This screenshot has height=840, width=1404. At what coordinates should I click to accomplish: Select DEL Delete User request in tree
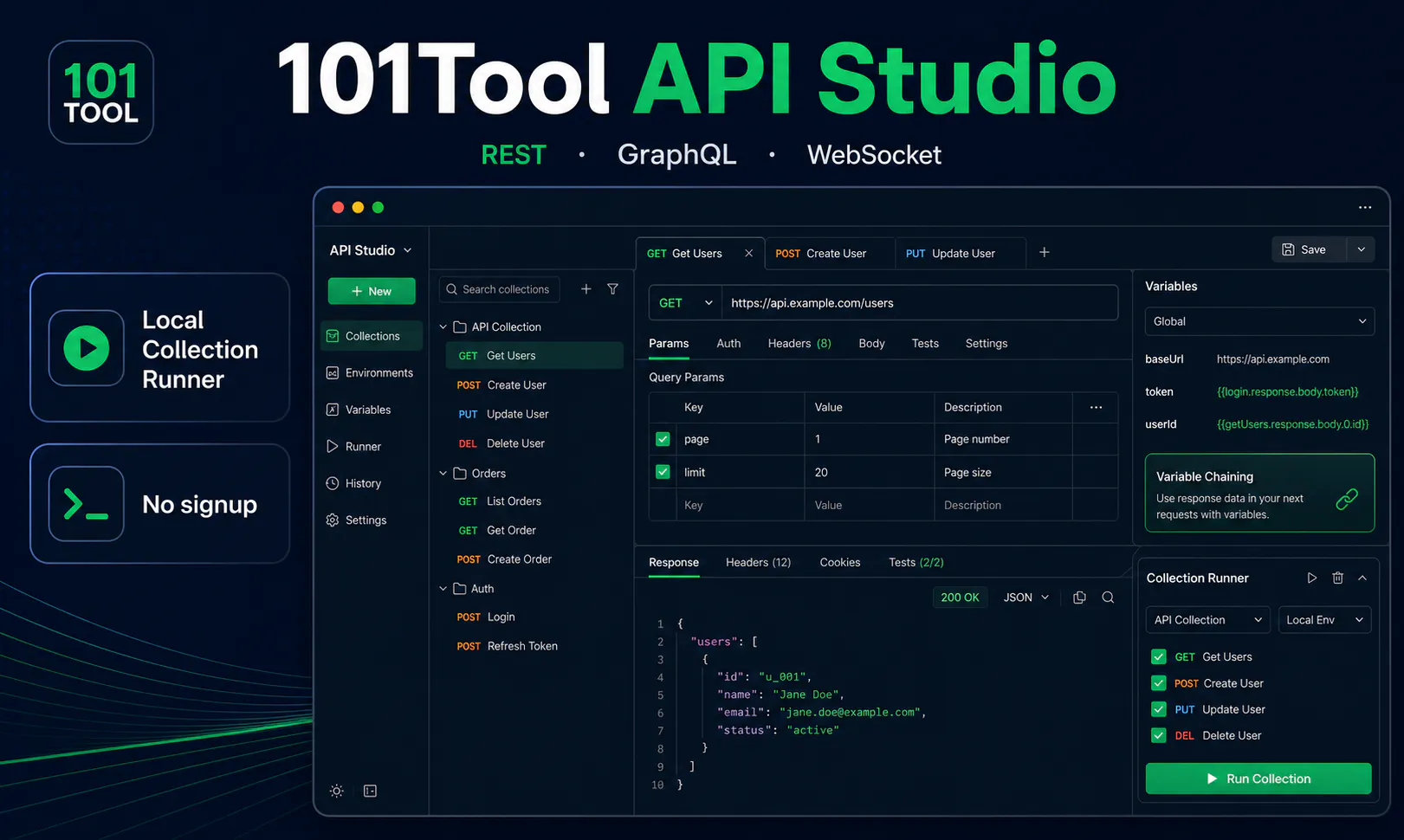tap(535, 443)
